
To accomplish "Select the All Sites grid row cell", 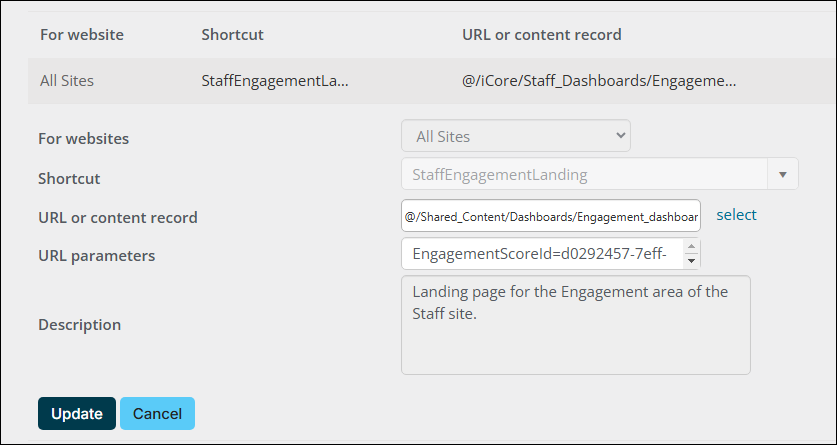I will (x=67, y=81).
